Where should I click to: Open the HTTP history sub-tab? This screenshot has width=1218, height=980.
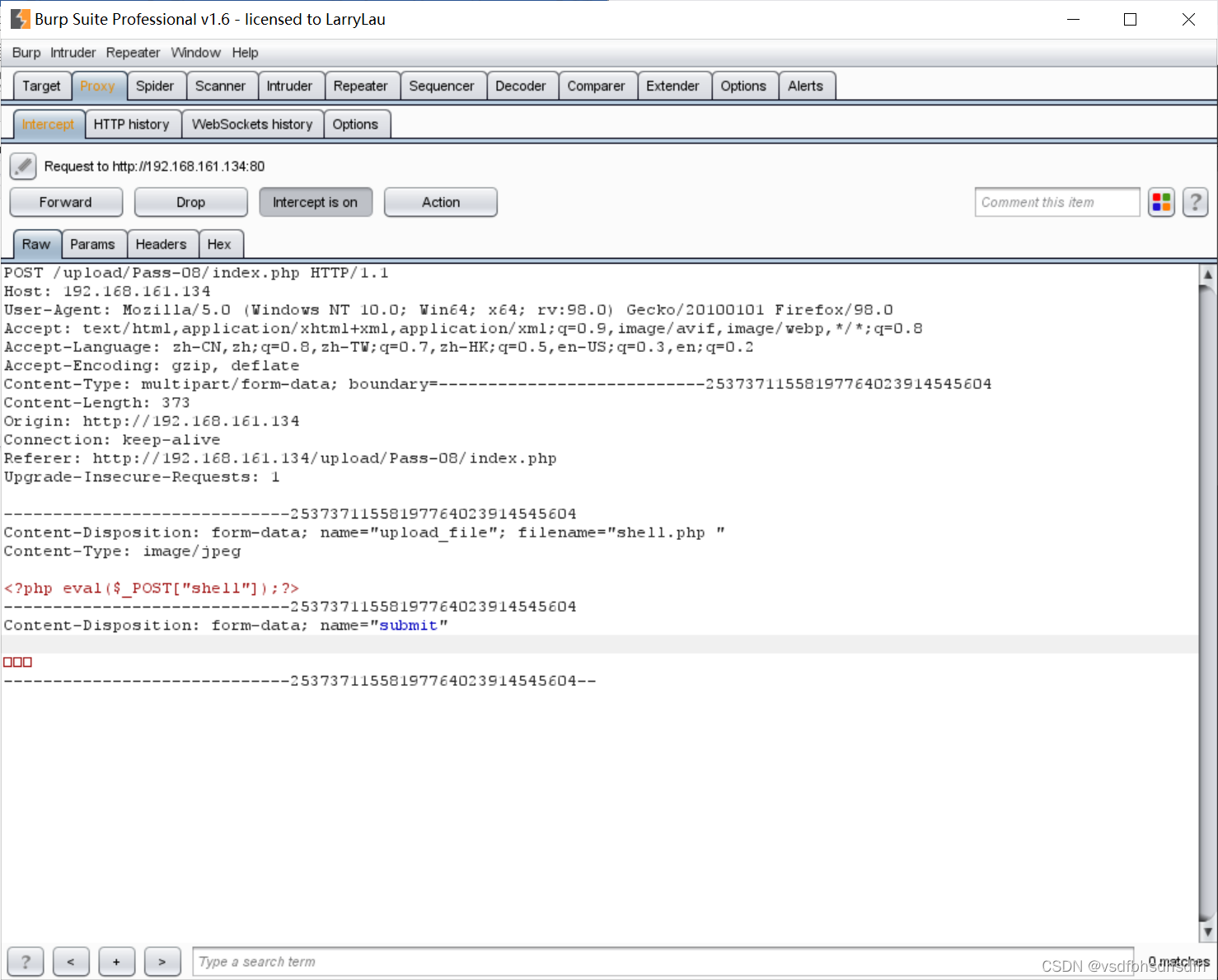click(x=132, y=124)
